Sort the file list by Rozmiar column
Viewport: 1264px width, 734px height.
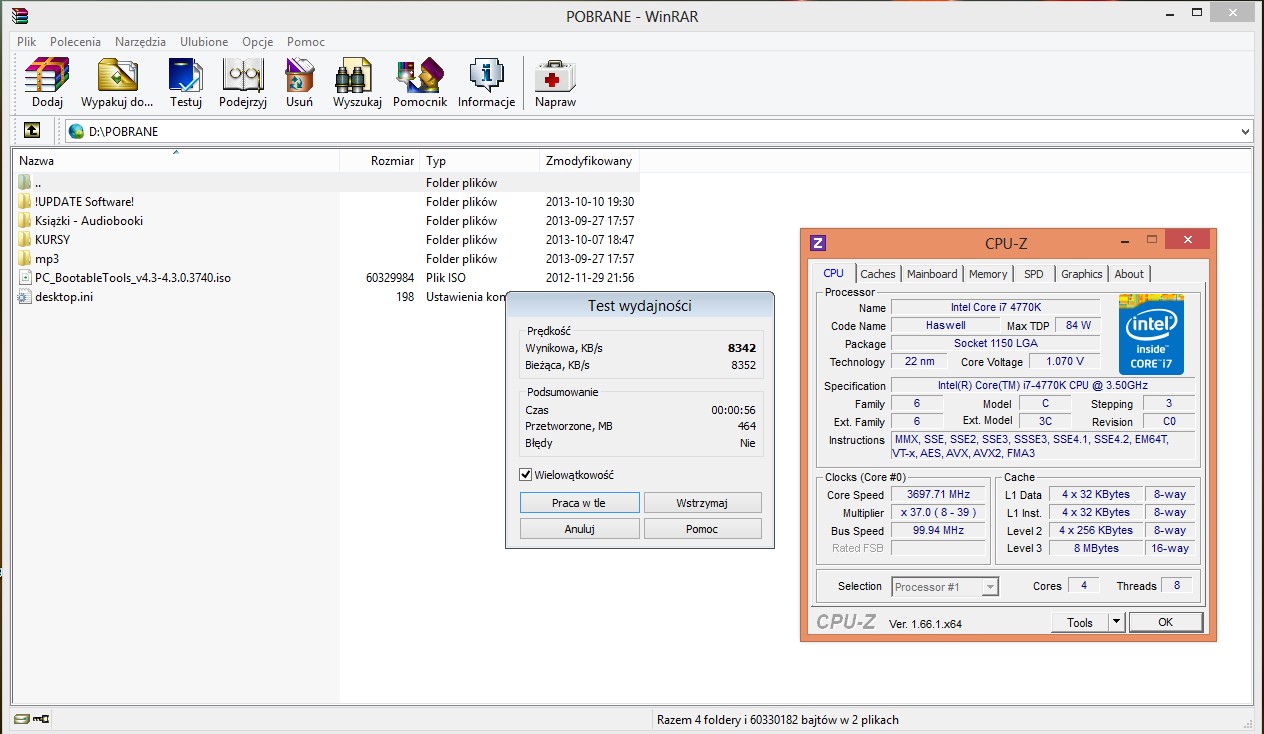pyautogui.click(x=392, y=161)
